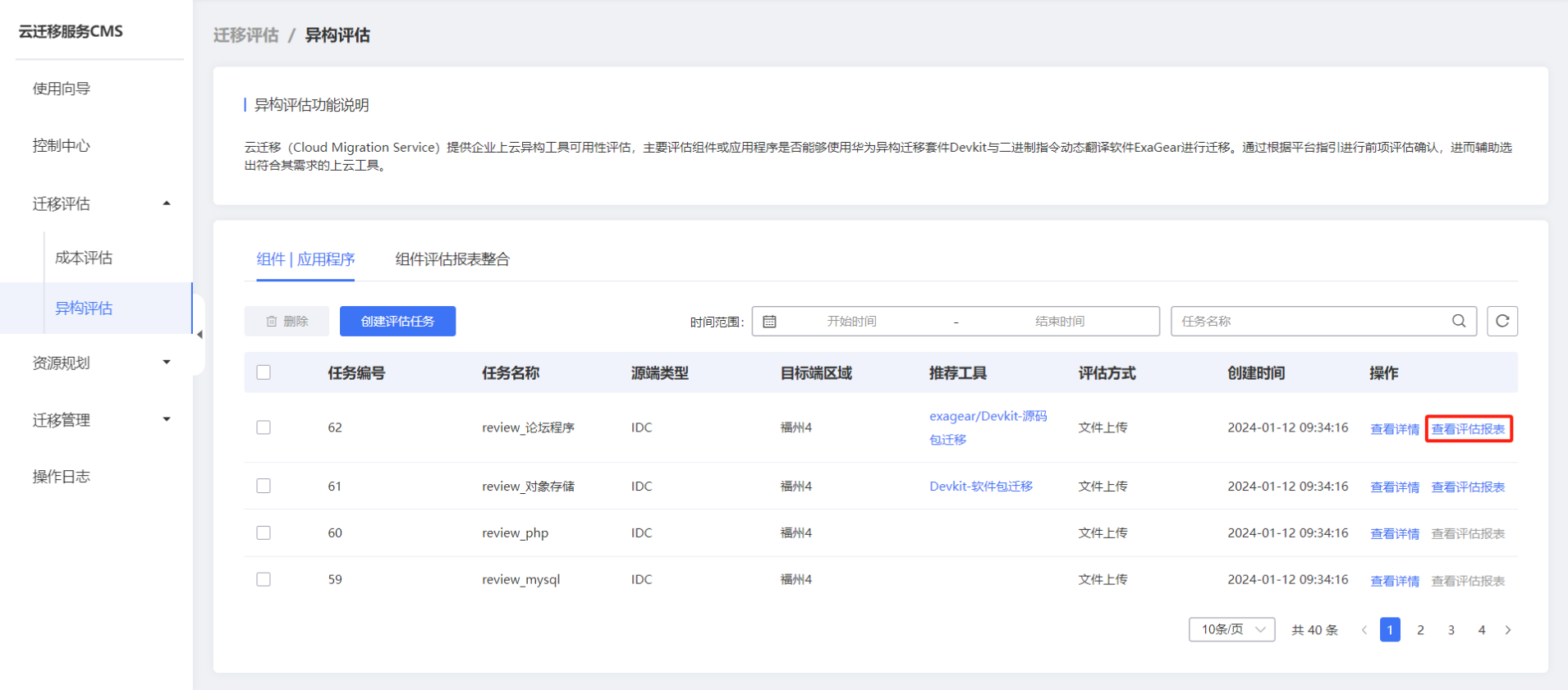
Task: Click 查看详情 for review_php
Action: (x=1395, y=533)
